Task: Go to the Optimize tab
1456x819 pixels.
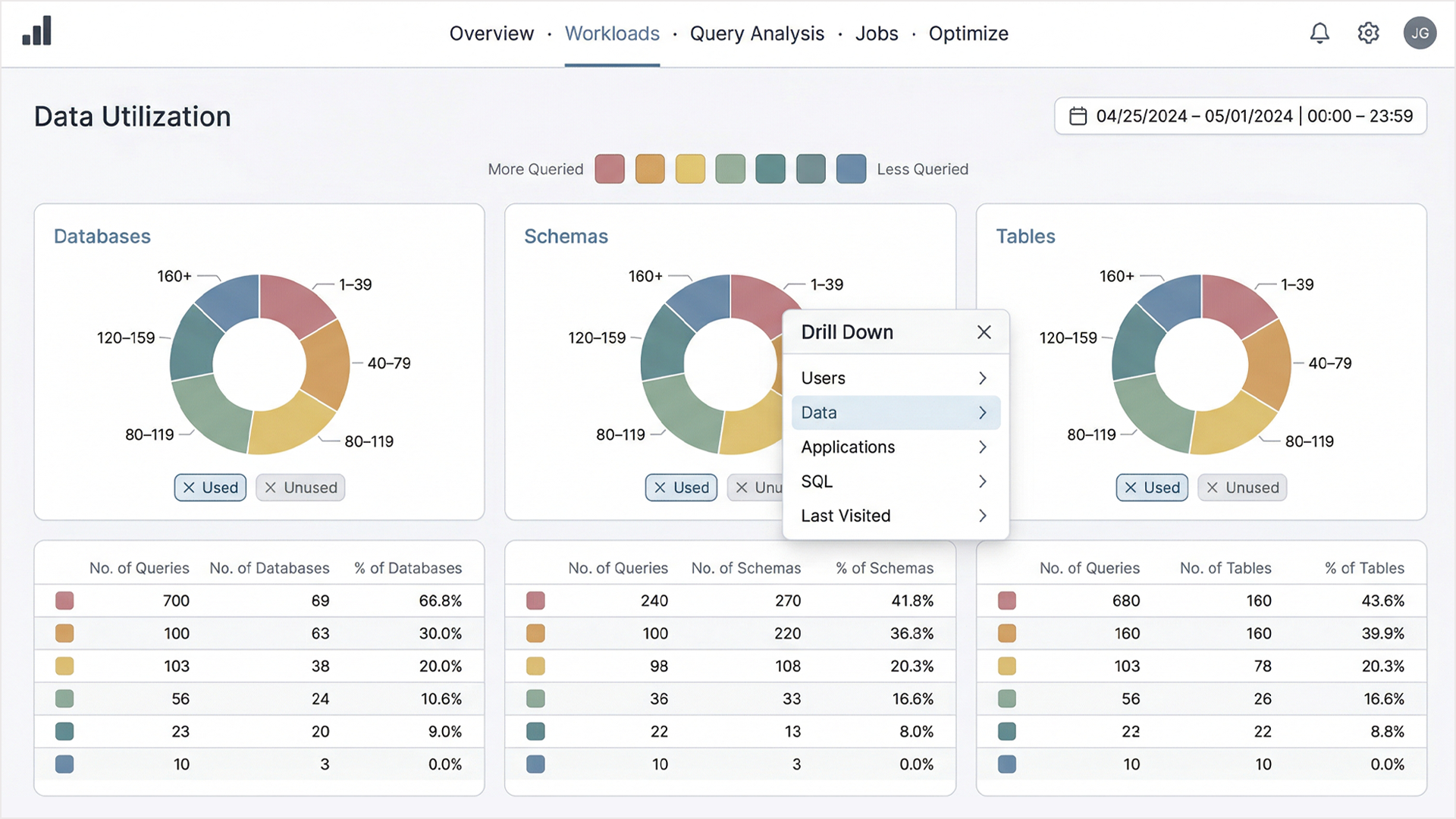Action: pyautogui.click(x=968, y=33)
